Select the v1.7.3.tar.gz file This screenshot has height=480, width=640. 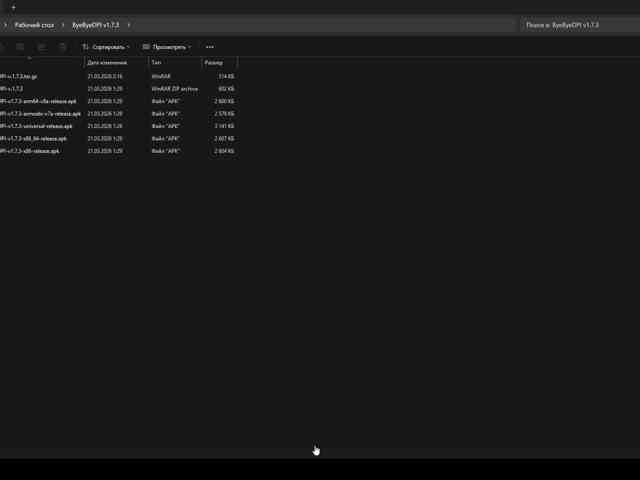[x=19, y=76]
